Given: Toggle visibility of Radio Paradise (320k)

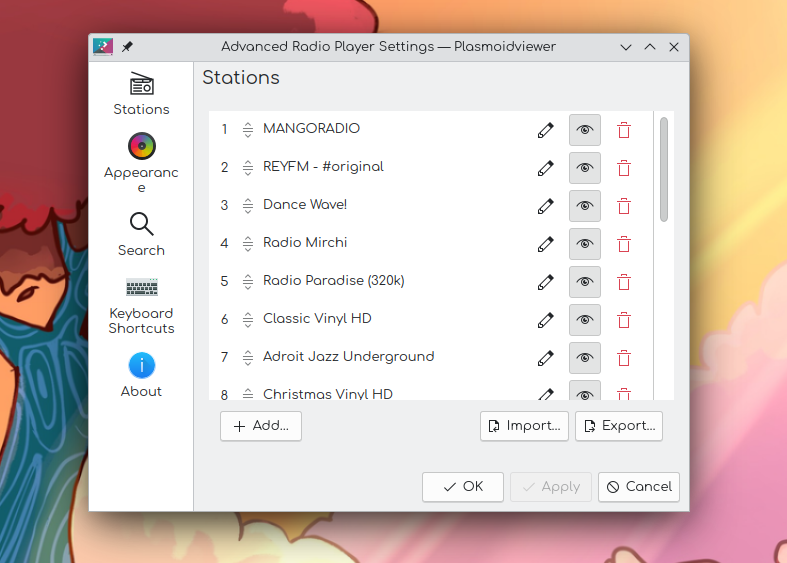Looking at the screenshot, I should pyautogui.click(x=585, y=282).
